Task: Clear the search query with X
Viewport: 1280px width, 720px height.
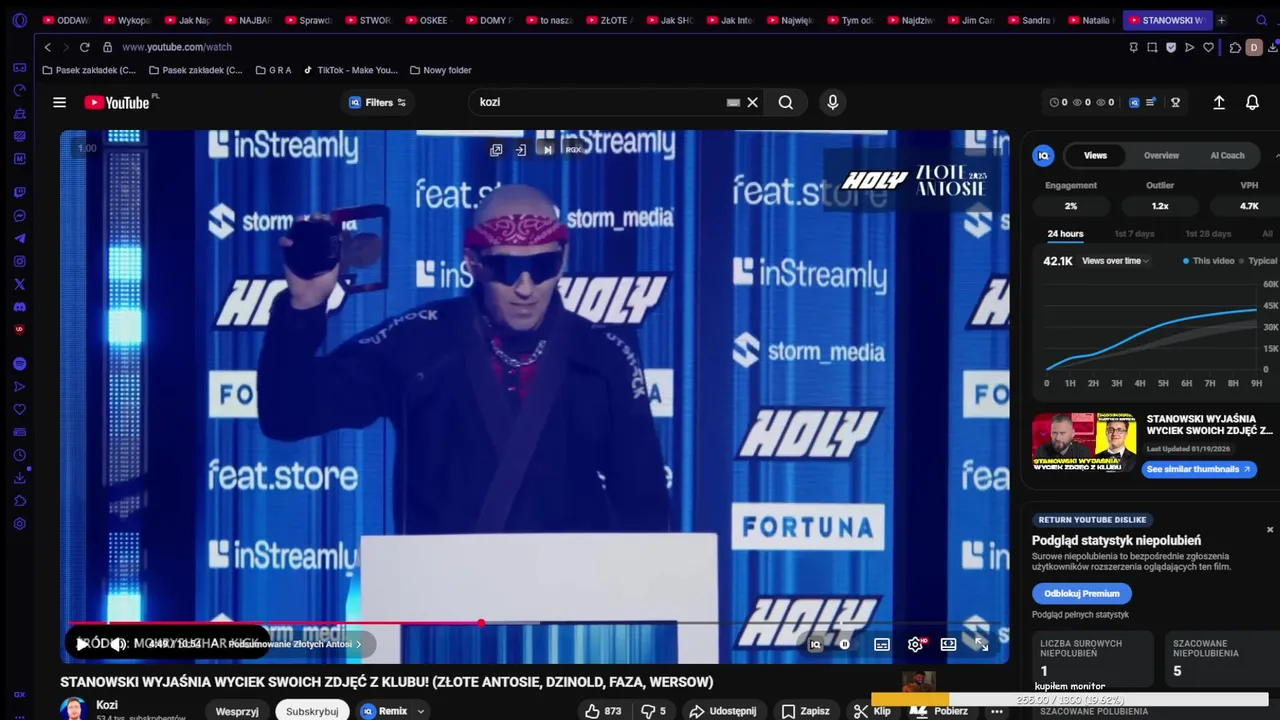Action: [x=753, y=102]
